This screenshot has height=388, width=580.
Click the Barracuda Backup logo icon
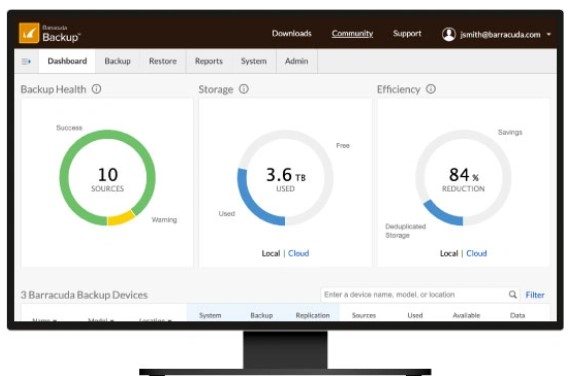pyautogui.click(x=29, y=33)
